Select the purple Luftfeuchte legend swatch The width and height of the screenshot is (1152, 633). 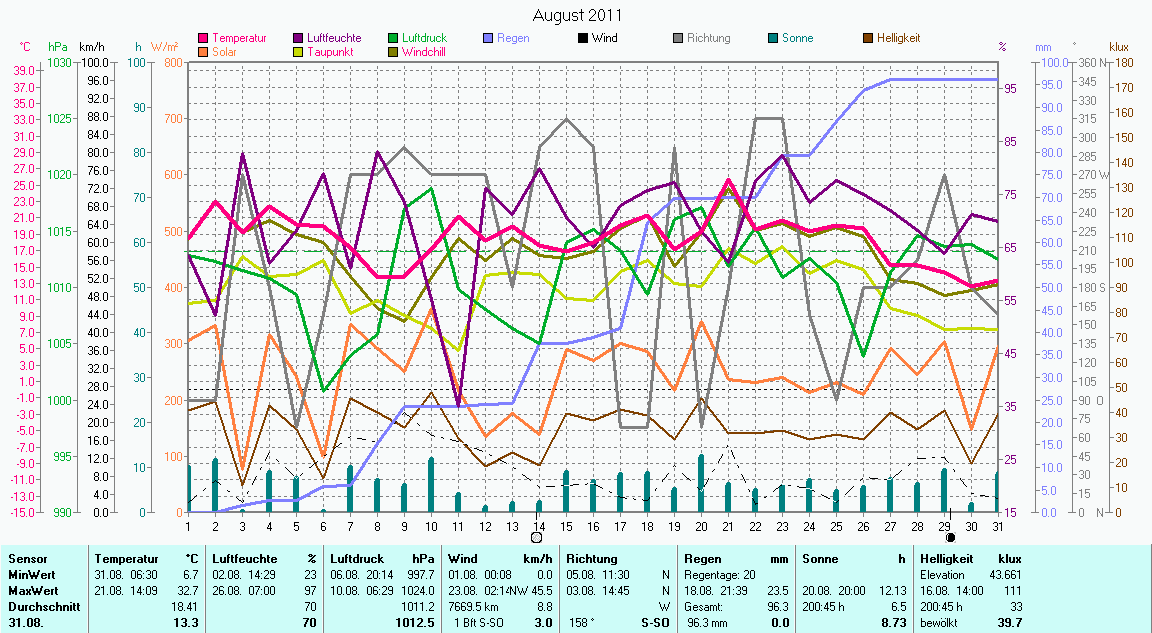coord(299,39)
